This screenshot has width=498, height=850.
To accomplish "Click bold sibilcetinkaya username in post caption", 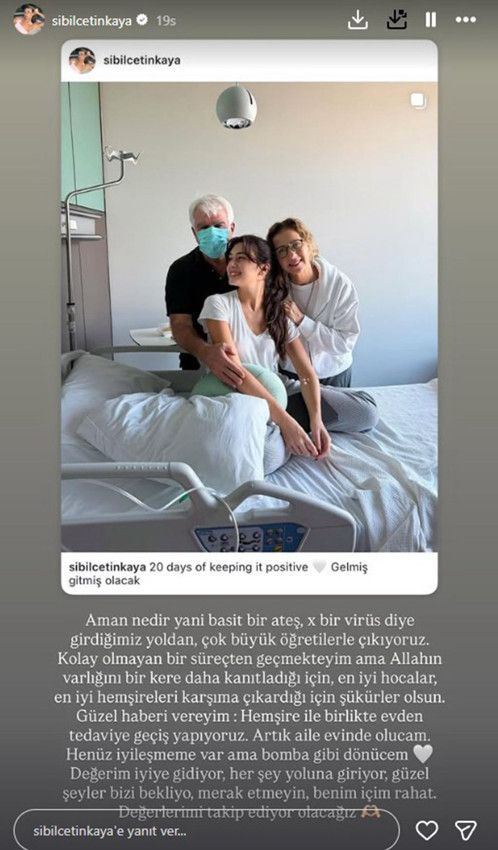I will click(x=107, y=567).
